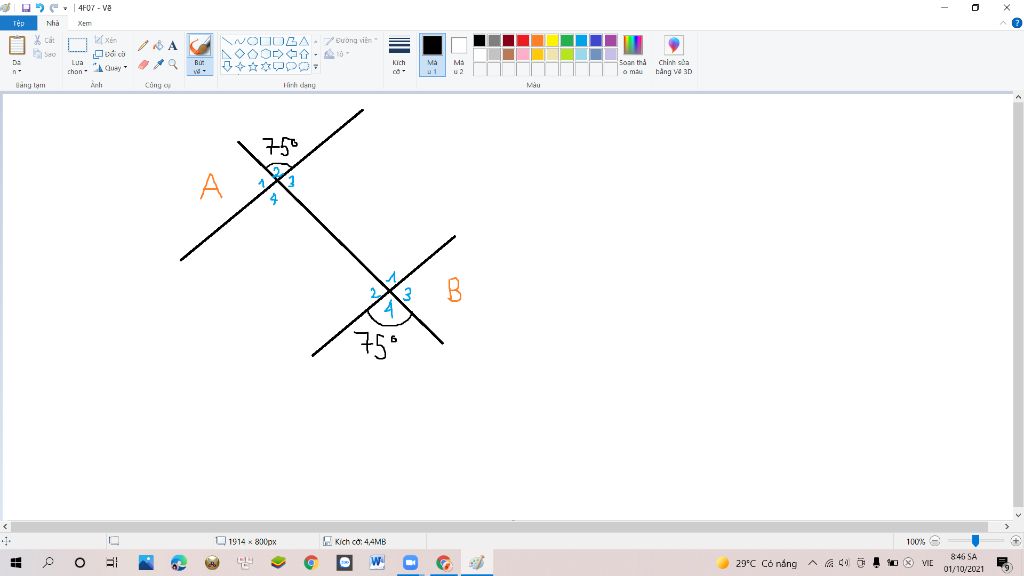Open Soạn thảo màu color editor
1024x576 pixels.
(633, 55)
